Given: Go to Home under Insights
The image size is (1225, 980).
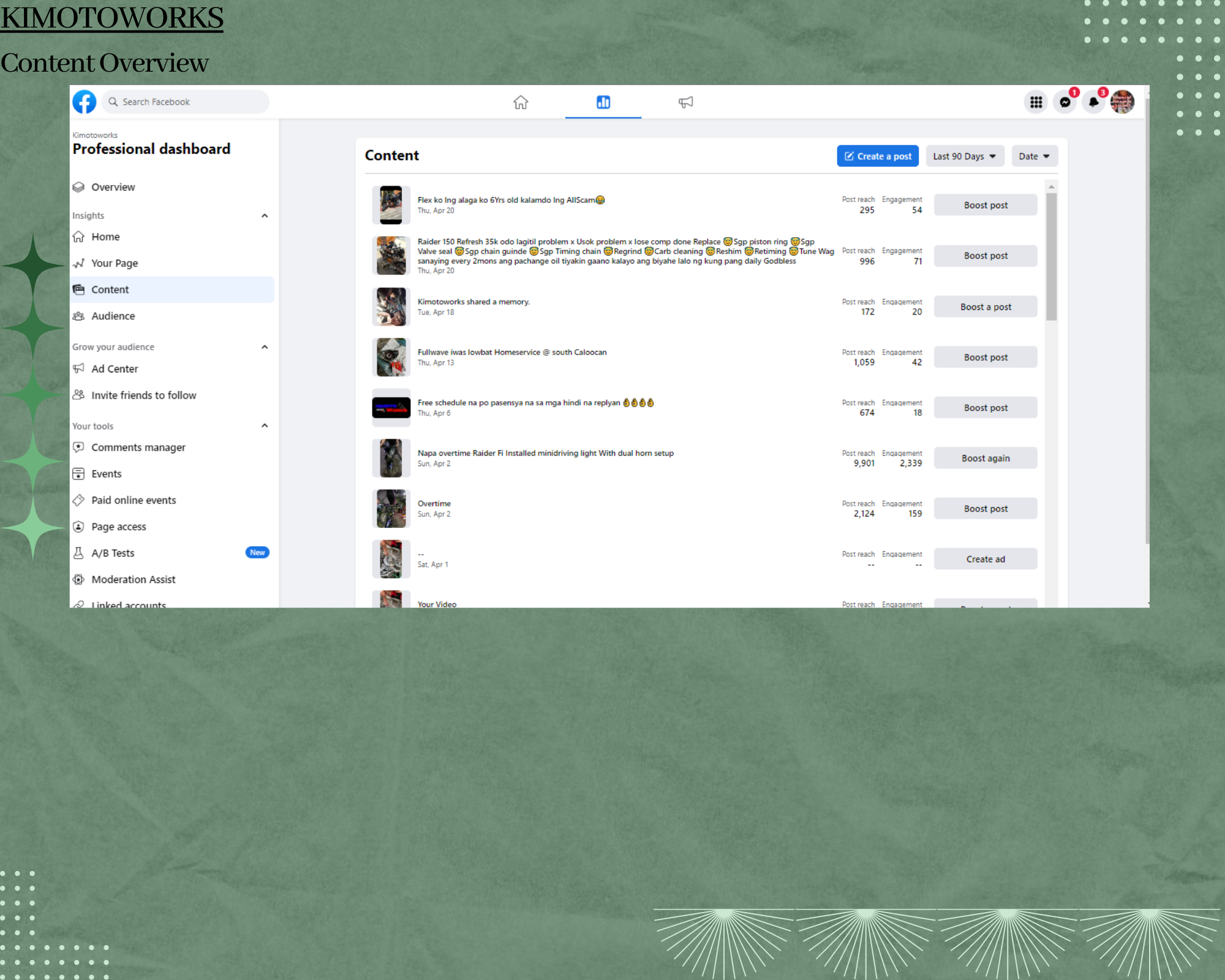Looking at the screenshot, I should pos(172,236).
